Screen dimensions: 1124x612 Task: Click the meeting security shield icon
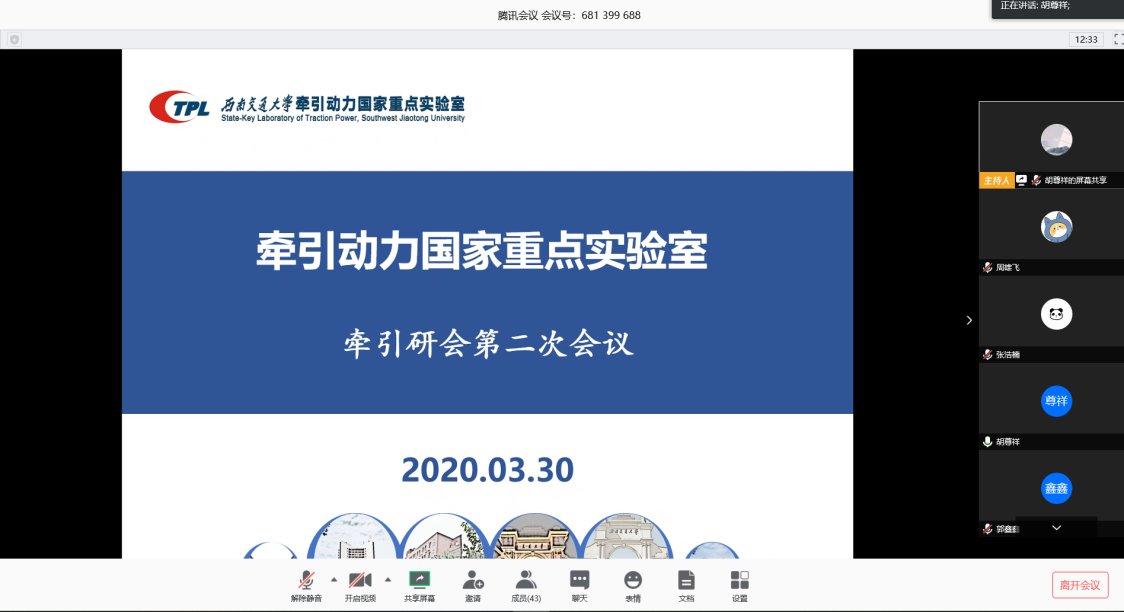14,39
